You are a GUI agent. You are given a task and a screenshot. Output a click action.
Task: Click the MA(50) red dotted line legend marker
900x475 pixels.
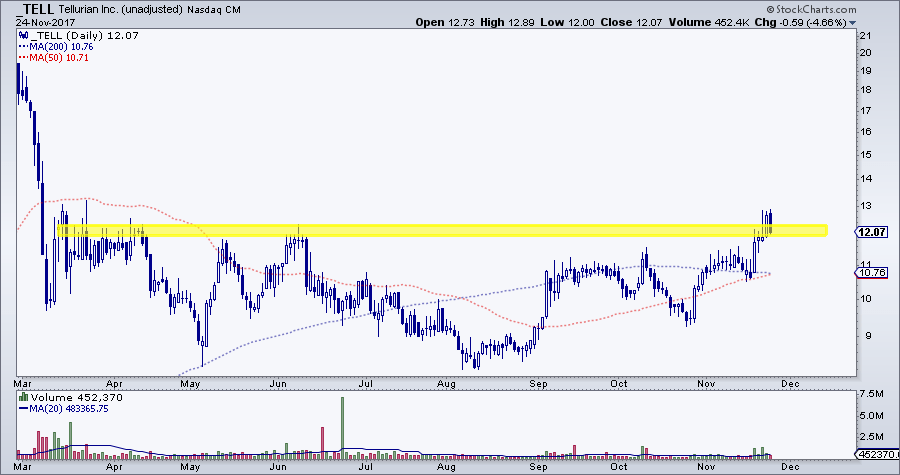pyautogui.click(x=22, y=57)
